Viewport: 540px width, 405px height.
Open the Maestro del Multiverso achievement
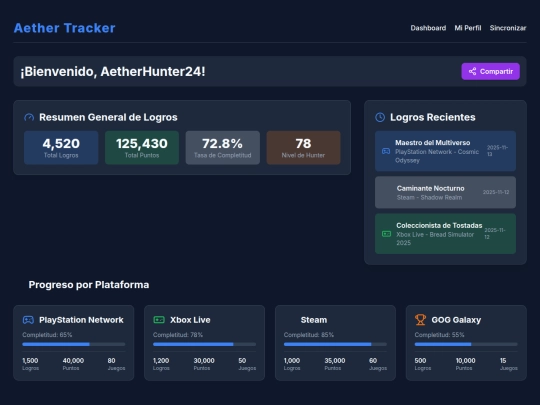pyautogui.click(x=445, y=151)
